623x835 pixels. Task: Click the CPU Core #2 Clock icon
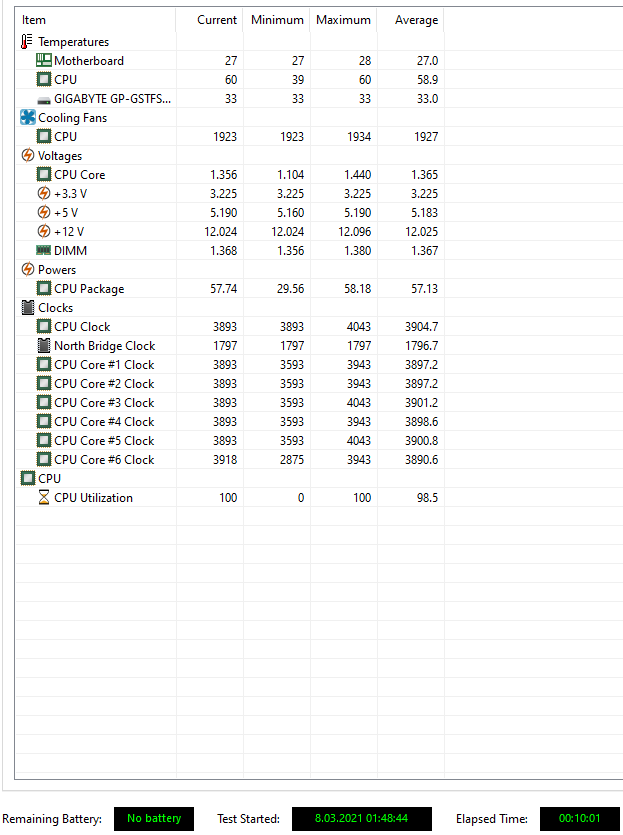pyautogui.click(x=44, y=383)
